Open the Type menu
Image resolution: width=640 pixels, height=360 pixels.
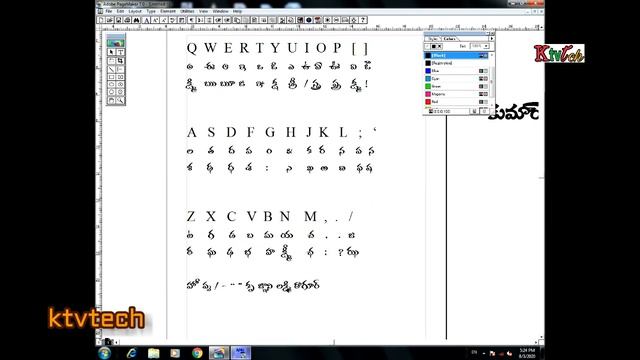[151, 11]
